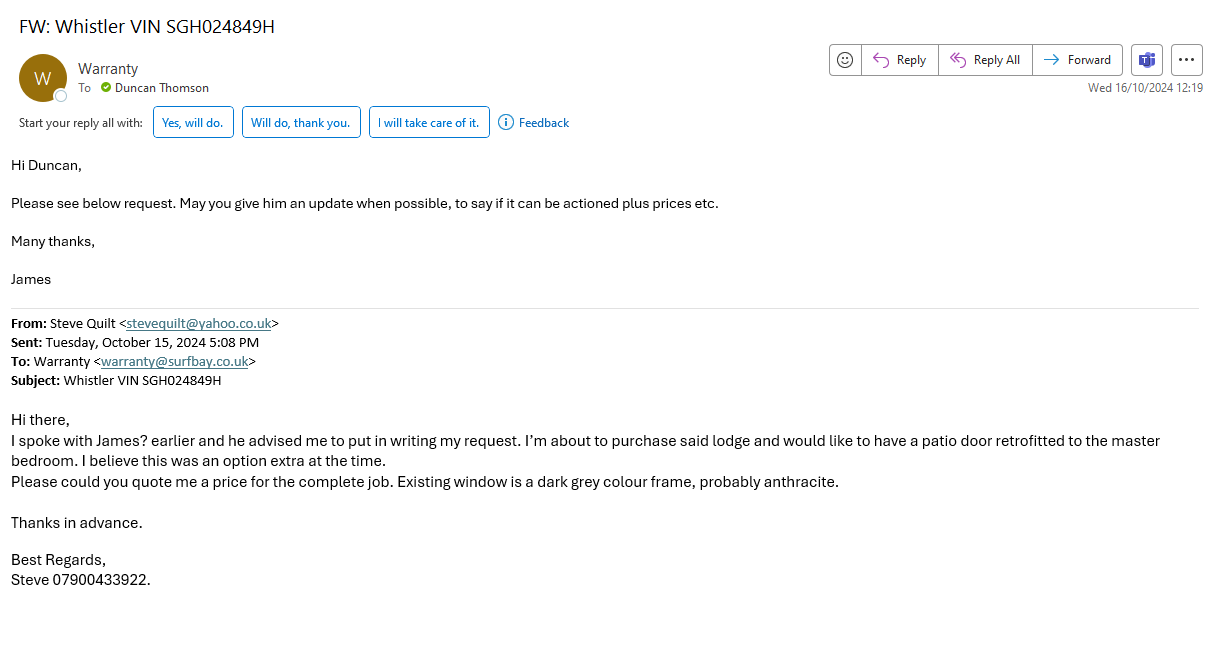Click the emoji reaction smiley icon
This screenshot has height=648, width=1221.
(845, 60)
